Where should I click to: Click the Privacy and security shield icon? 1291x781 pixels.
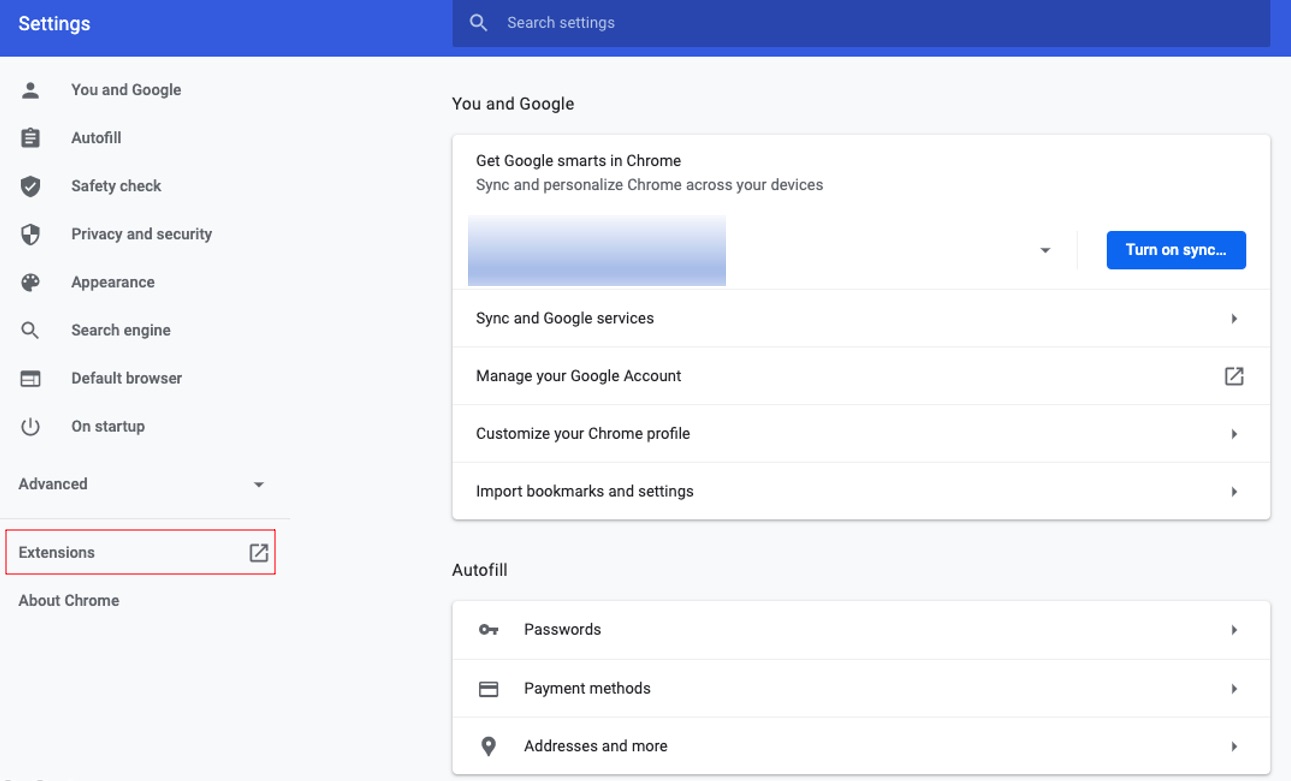[x=31, y=234]
